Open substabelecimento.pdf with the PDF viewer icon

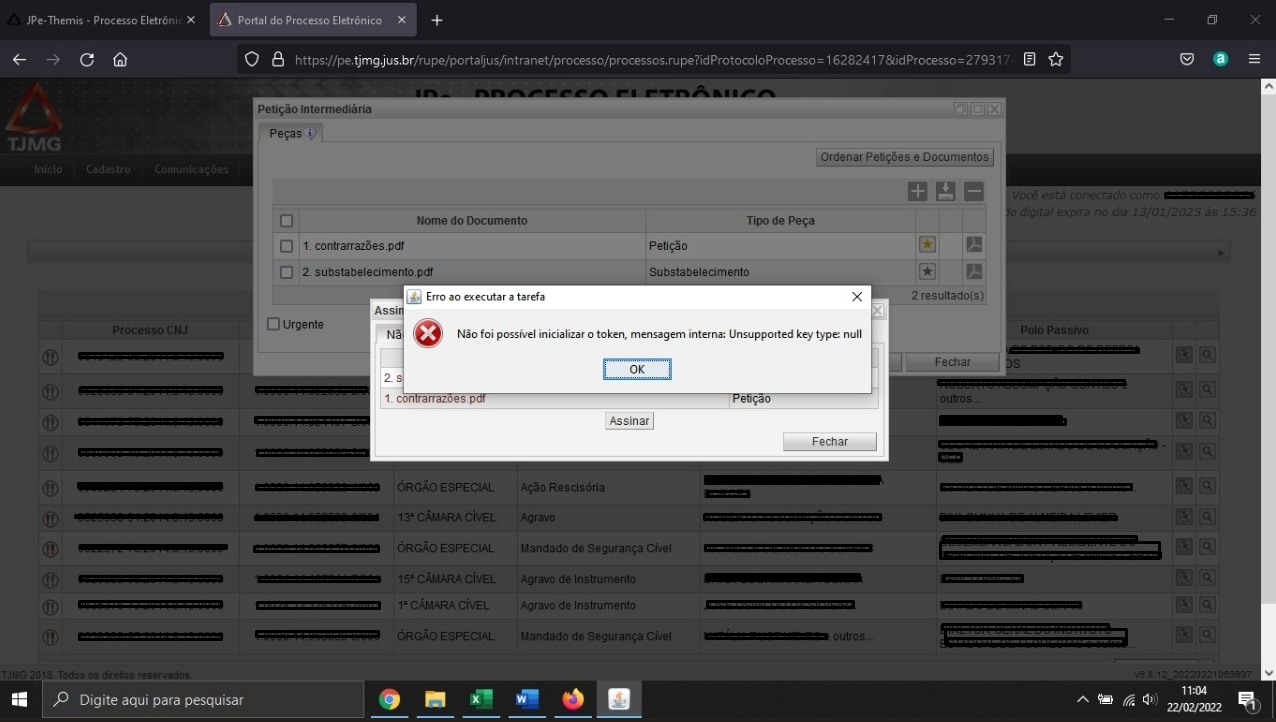coord(972,270)
